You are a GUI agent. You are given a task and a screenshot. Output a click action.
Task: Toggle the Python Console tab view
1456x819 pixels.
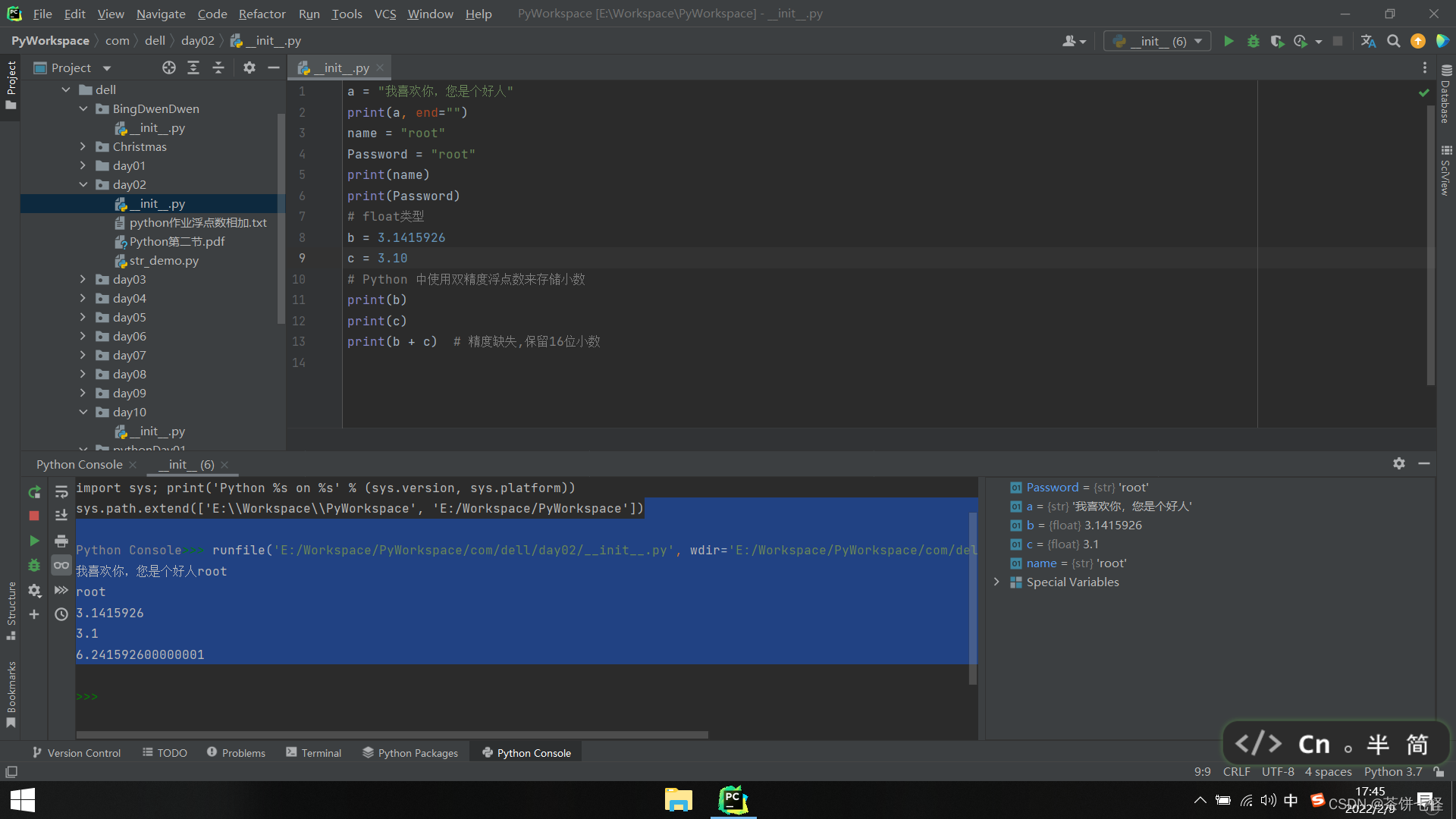528,752
